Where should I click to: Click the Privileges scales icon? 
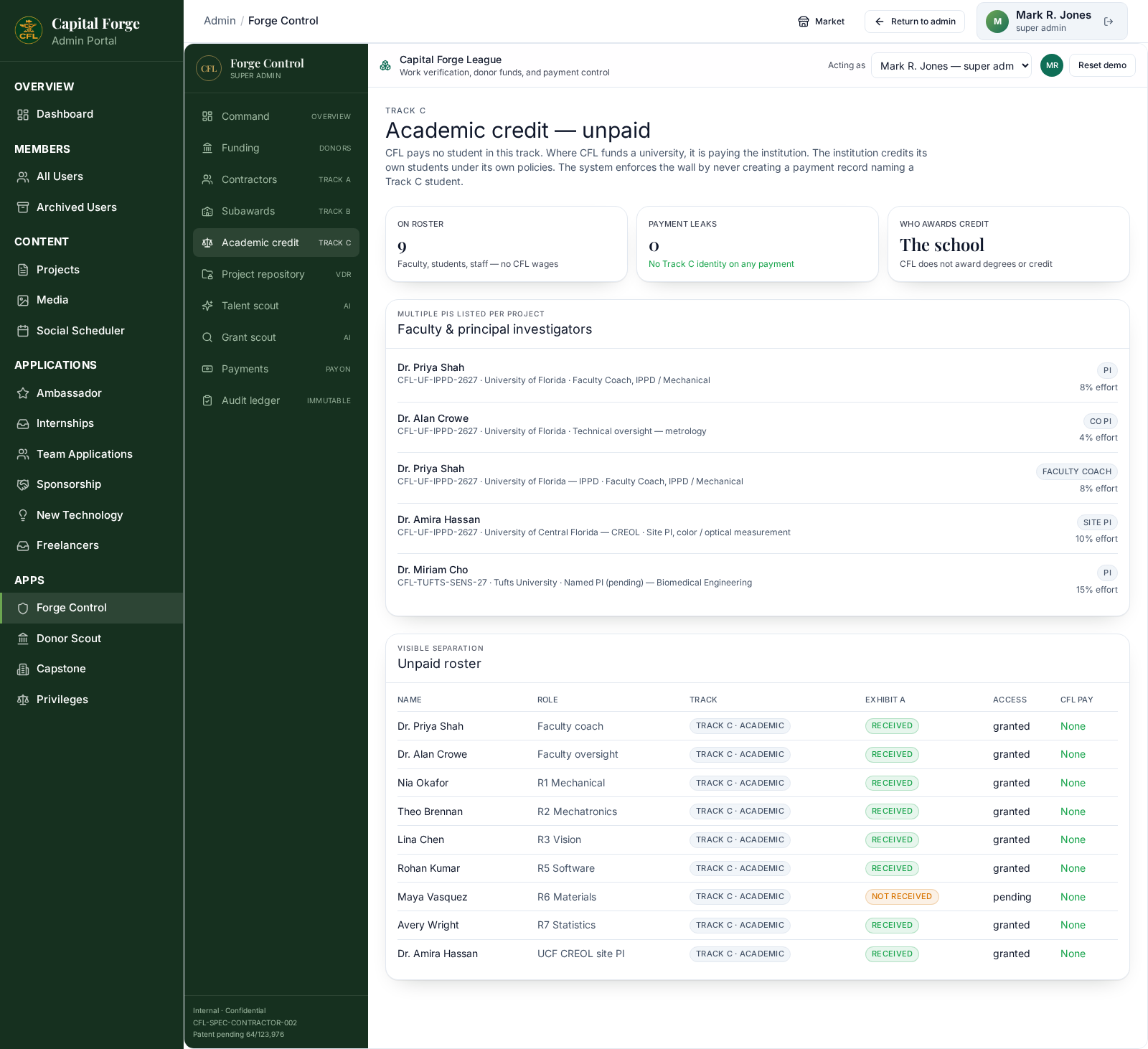click(x=23, y=700)
